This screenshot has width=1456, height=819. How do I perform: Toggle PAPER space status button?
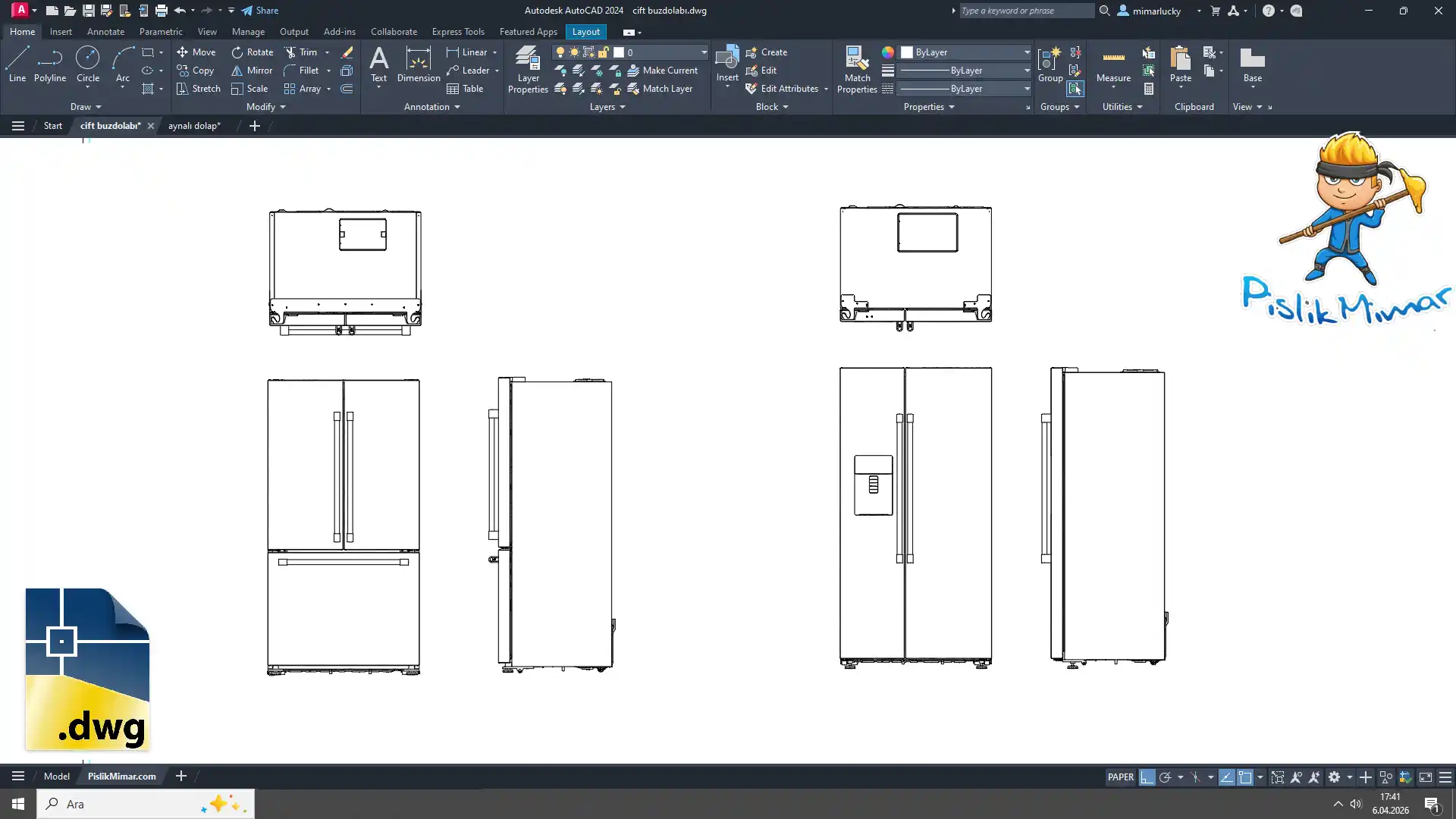pyautogui.click(x=1120, y=777)
